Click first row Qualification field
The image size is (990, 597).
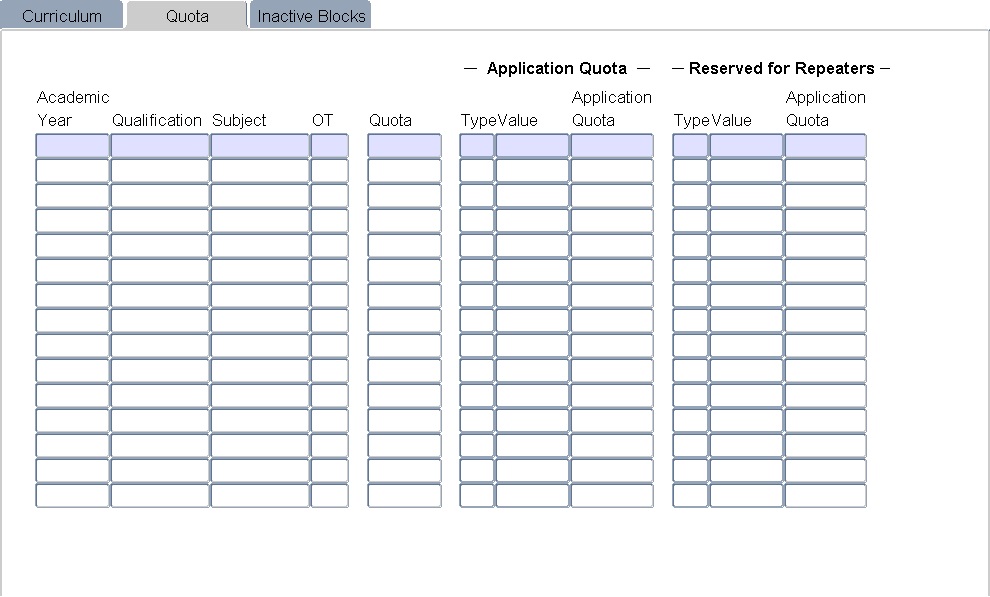160,146
